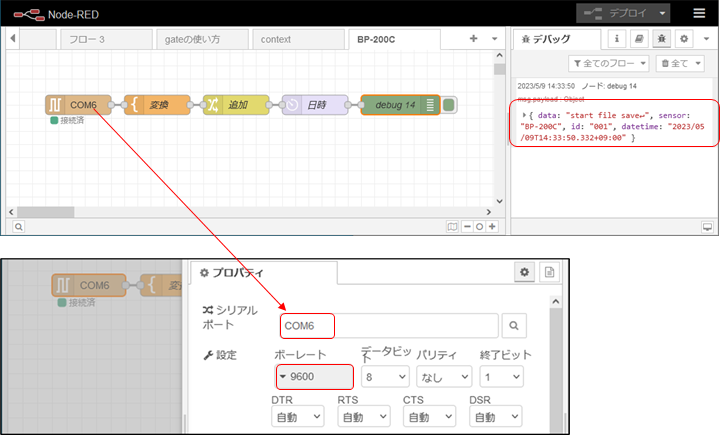
Task: Switch to the gateの使い方 flow tab
Action: pos(194,39)
